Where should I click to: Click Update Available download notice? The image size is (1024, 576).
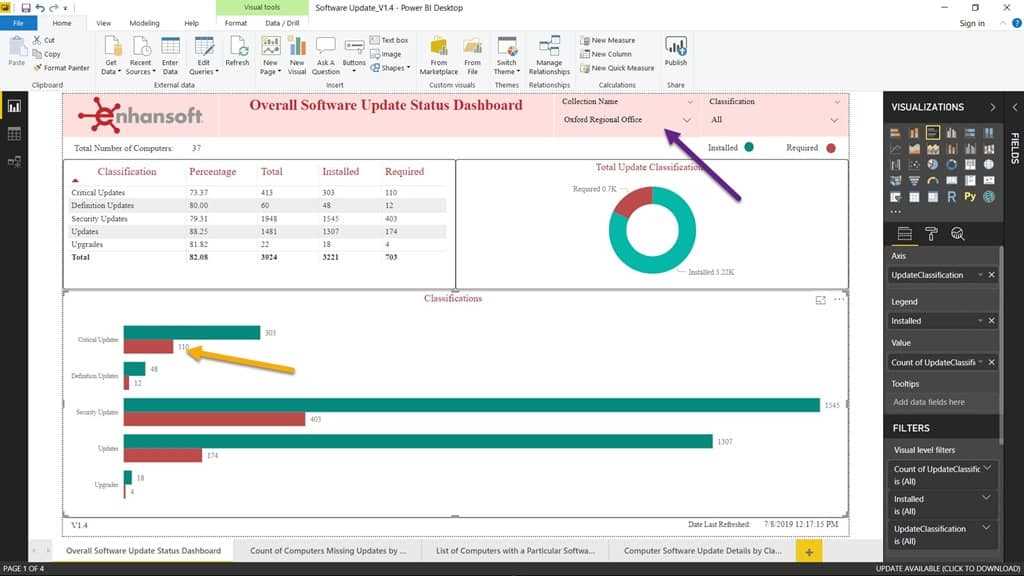[x=947, y=568]
